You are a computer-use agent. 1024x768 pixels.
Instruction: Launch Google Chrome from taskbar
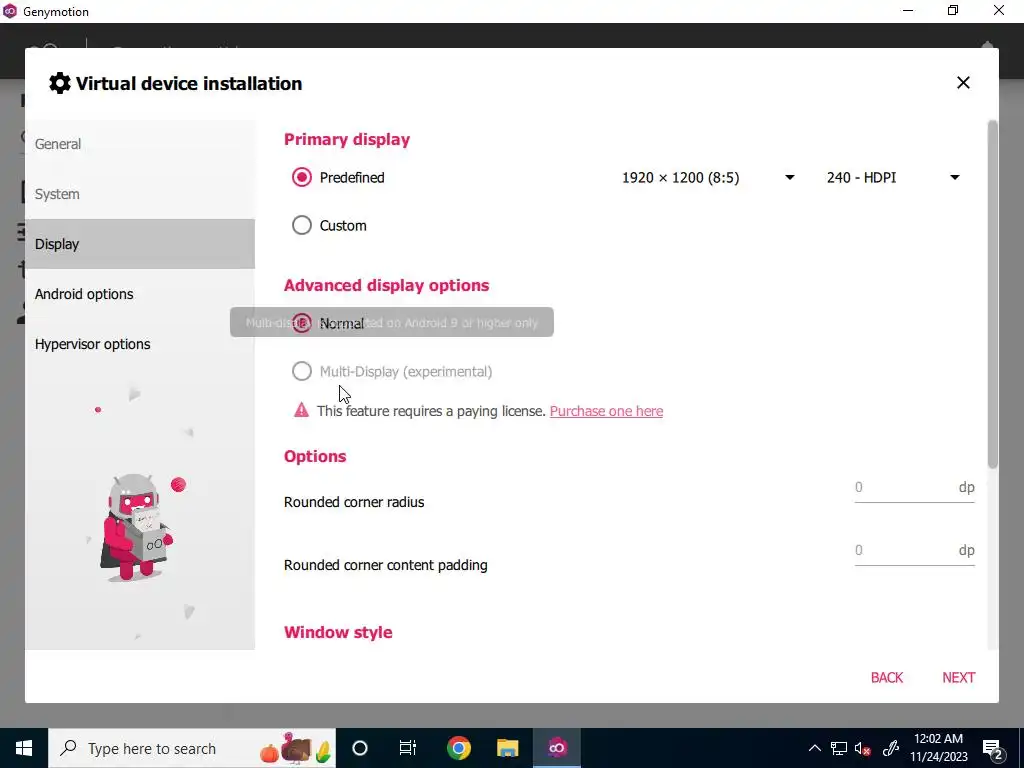pyautogui.click(x=458, y=748)
